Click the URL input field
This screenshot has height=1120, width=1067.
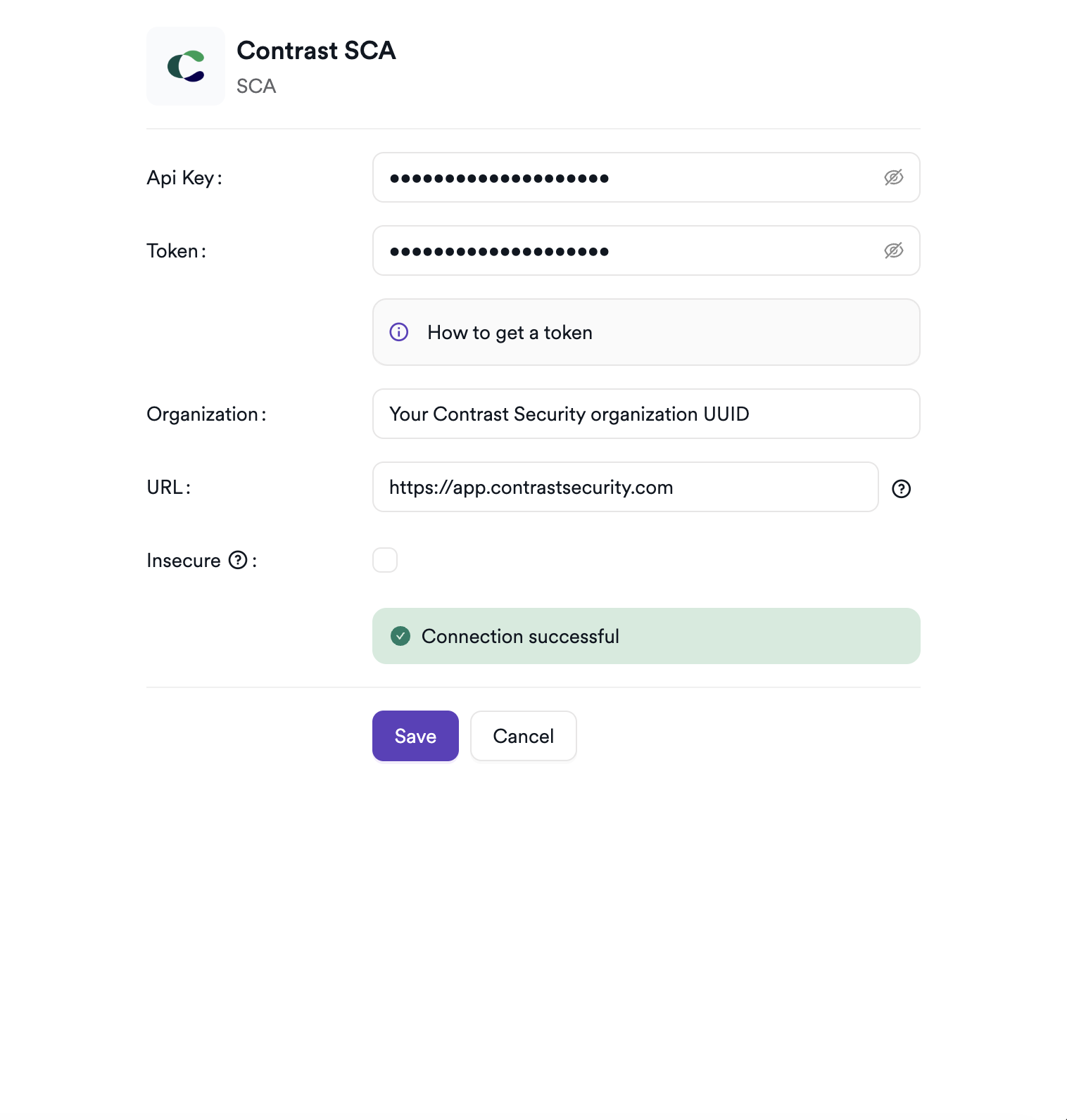coord(625,487)
